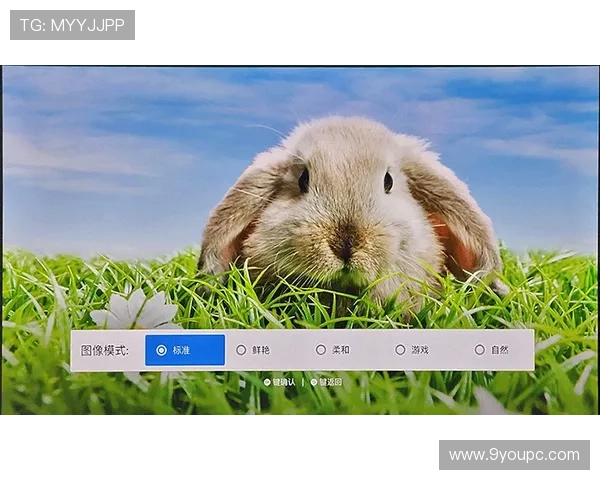Click the white flower in the grass
This screenshot has height=480, width=600.
140,310
